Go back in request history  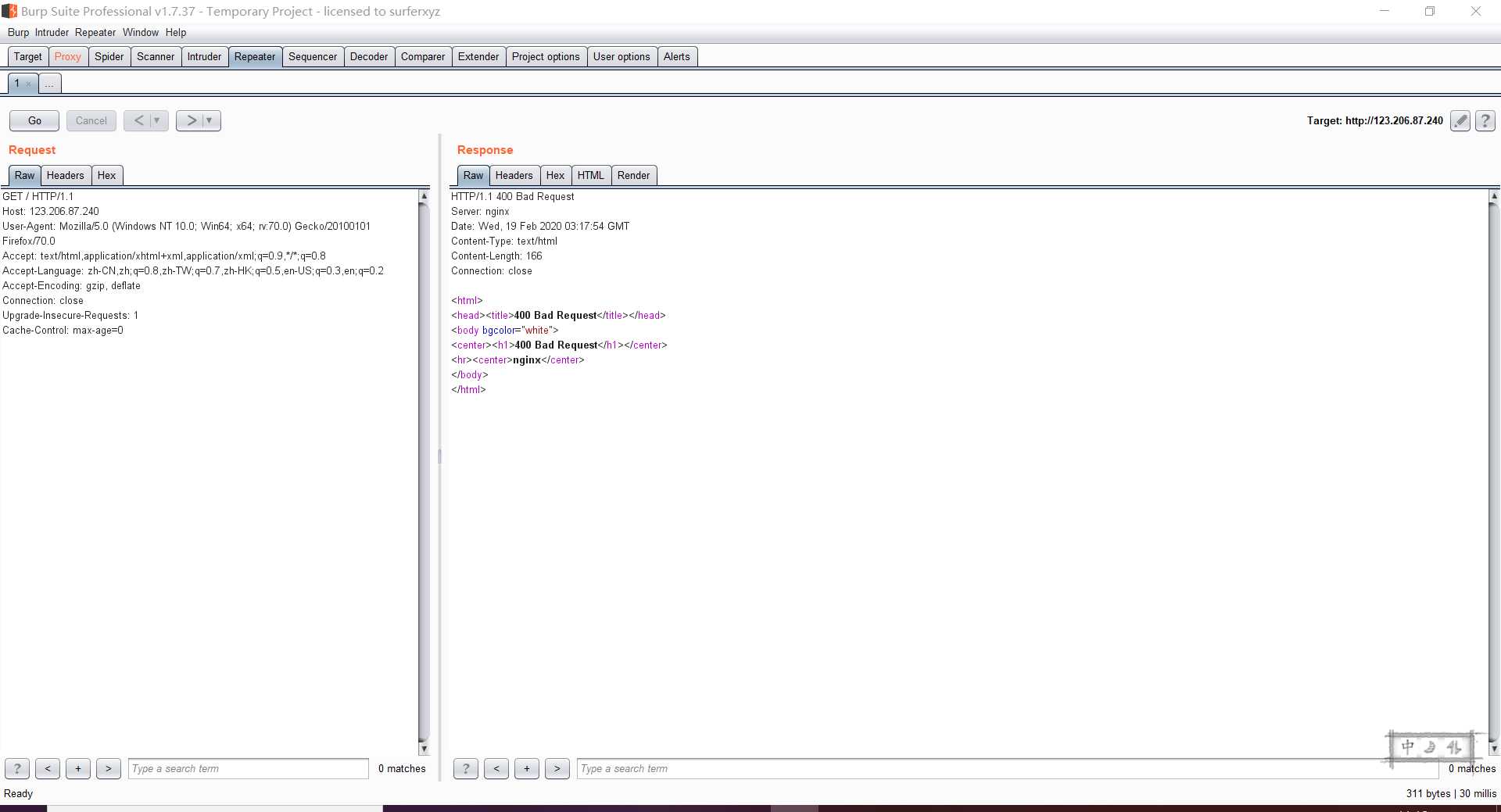(138, 120)
